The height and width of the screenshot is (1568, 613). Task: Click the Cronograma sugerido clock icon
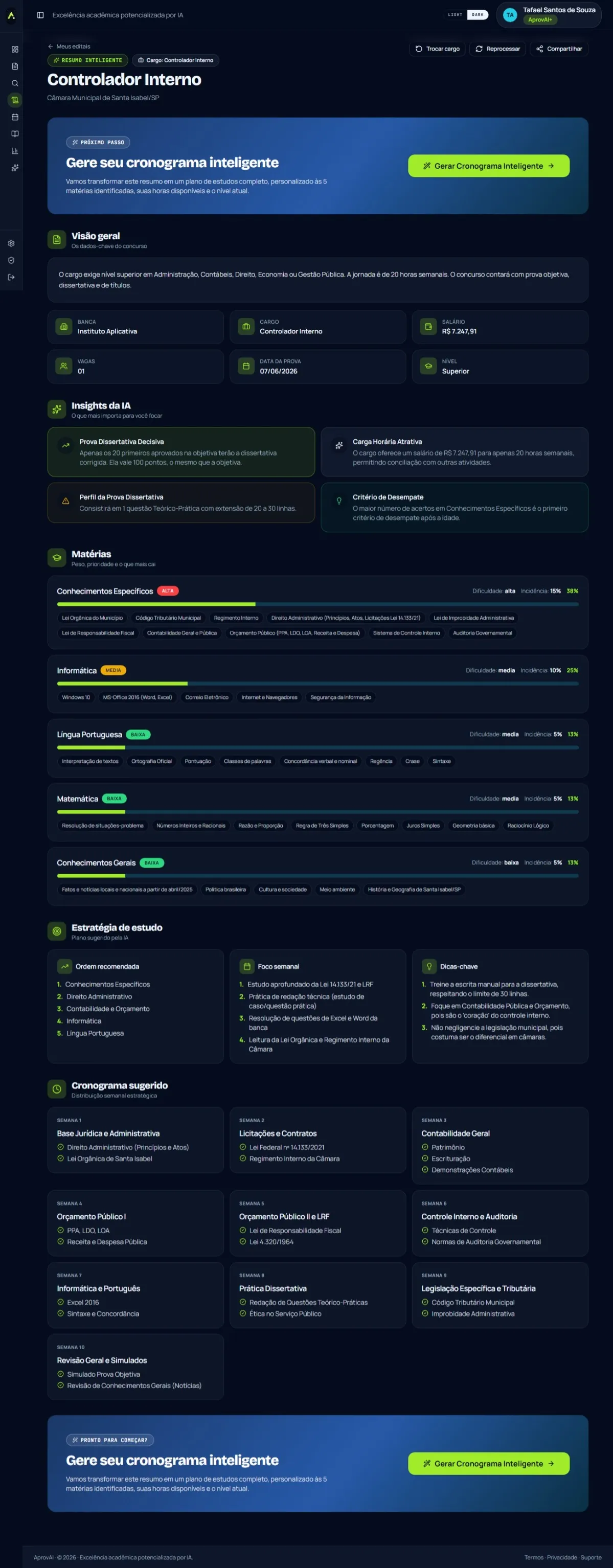(x=57, y=1089)
